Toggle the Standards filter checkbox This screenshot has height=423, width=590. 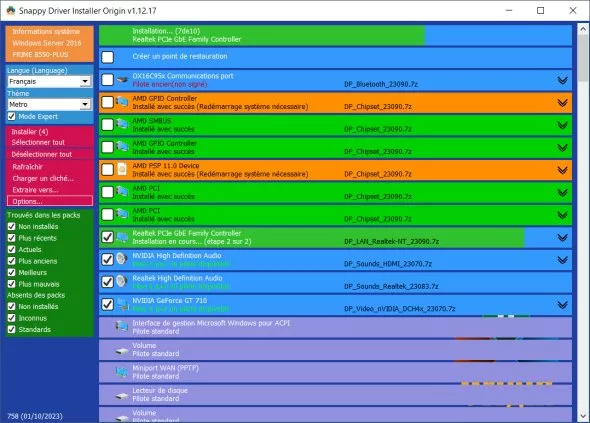12,329
